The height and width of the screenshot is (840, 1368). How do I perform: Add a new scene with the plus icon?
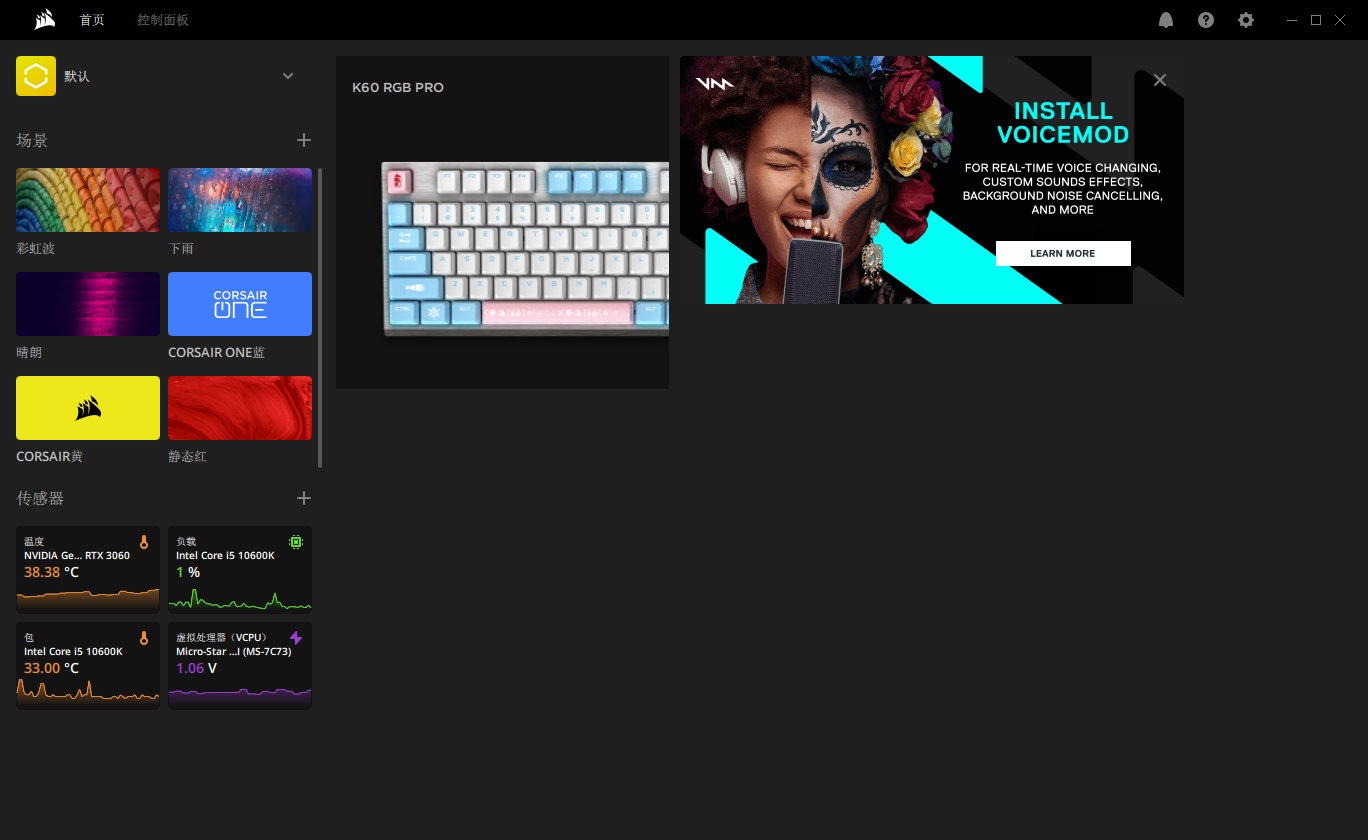(x=304, y=140)
